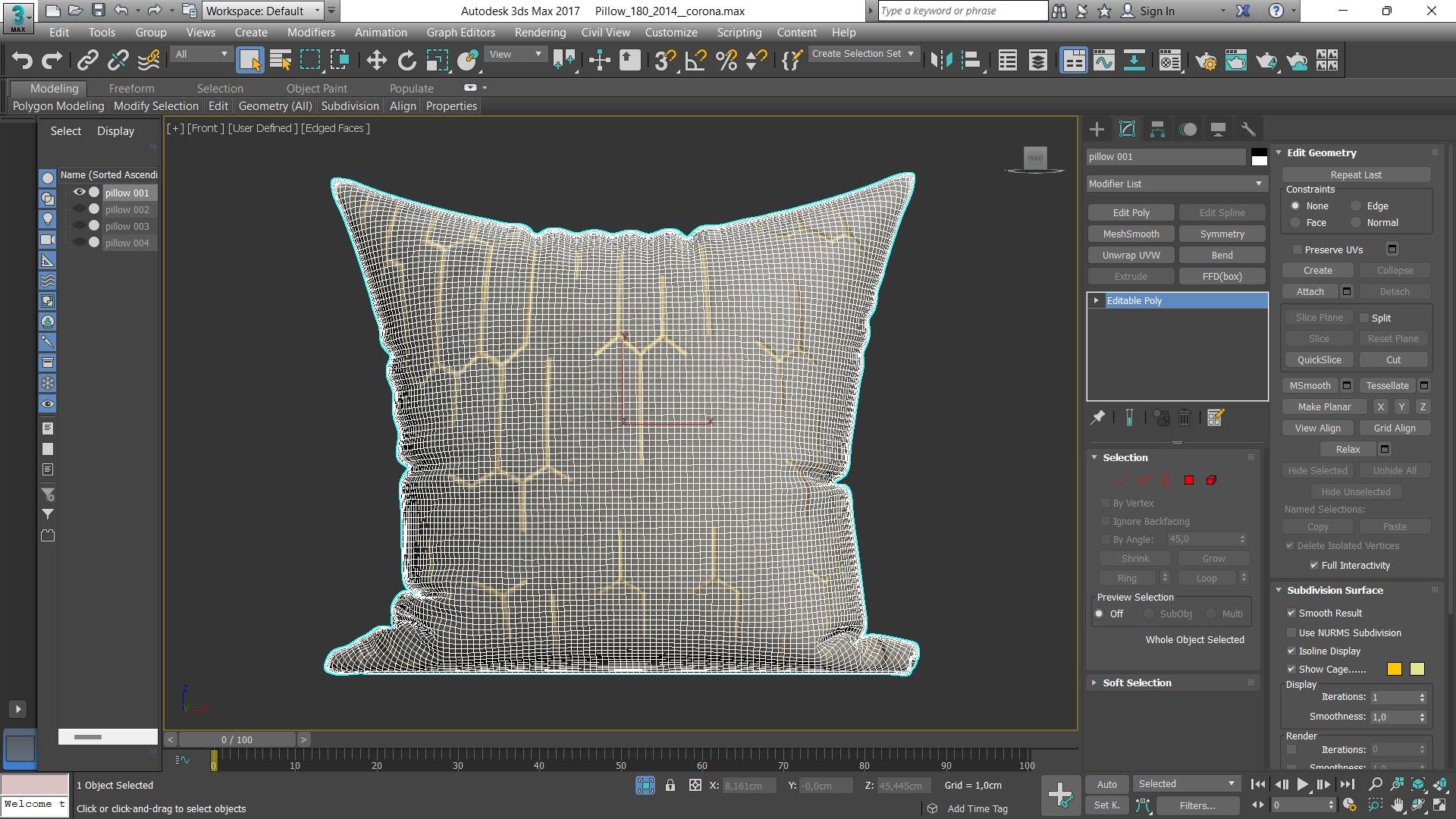Select Element sub-object level icon
Screen dimensions: 1456x819
pos(1211,480)
